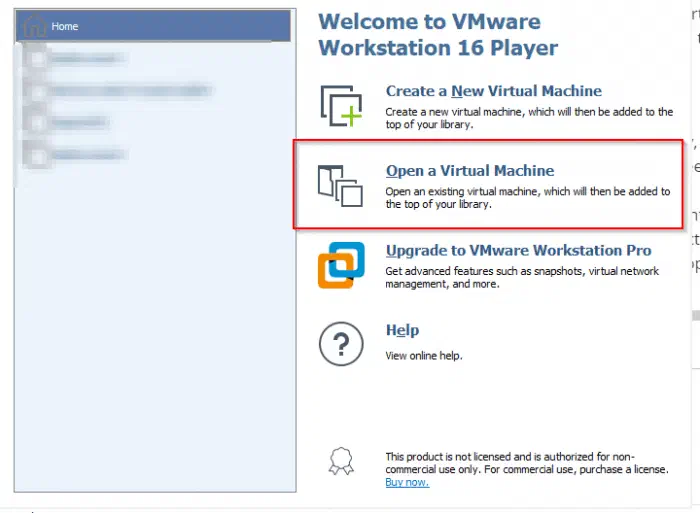
Task: Click 'Get advanced features such as snapshots' text
Action: [522, 277]
